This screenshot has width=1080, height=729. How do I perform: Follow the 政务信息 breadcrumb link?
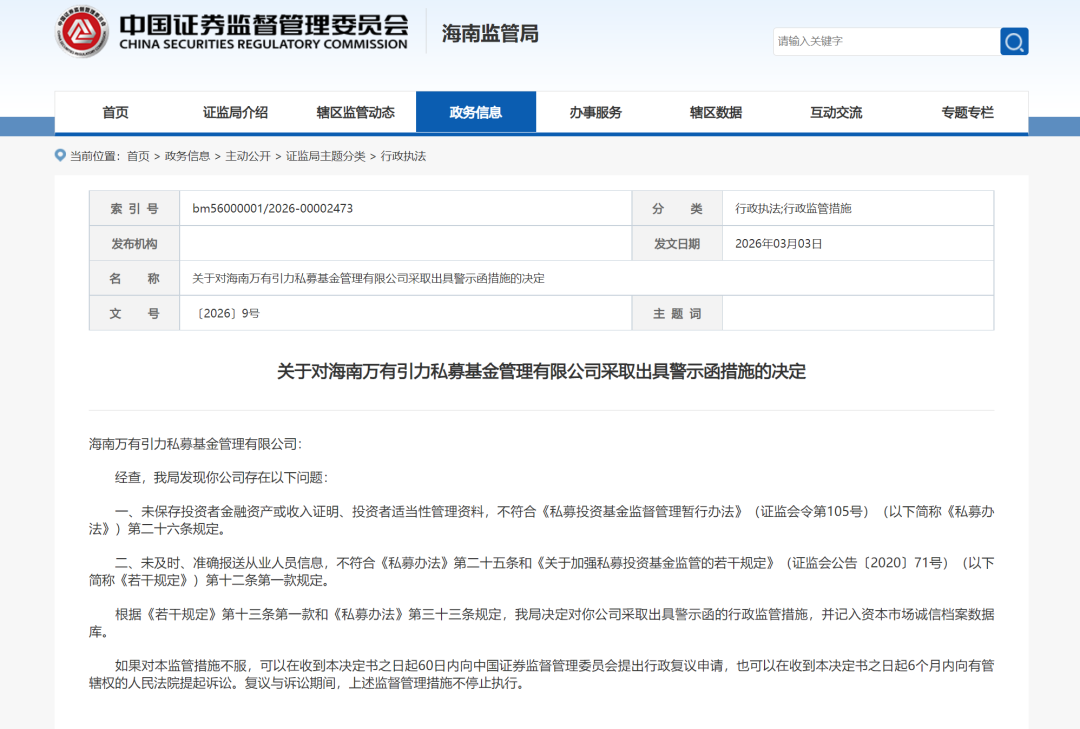point(187,156)
